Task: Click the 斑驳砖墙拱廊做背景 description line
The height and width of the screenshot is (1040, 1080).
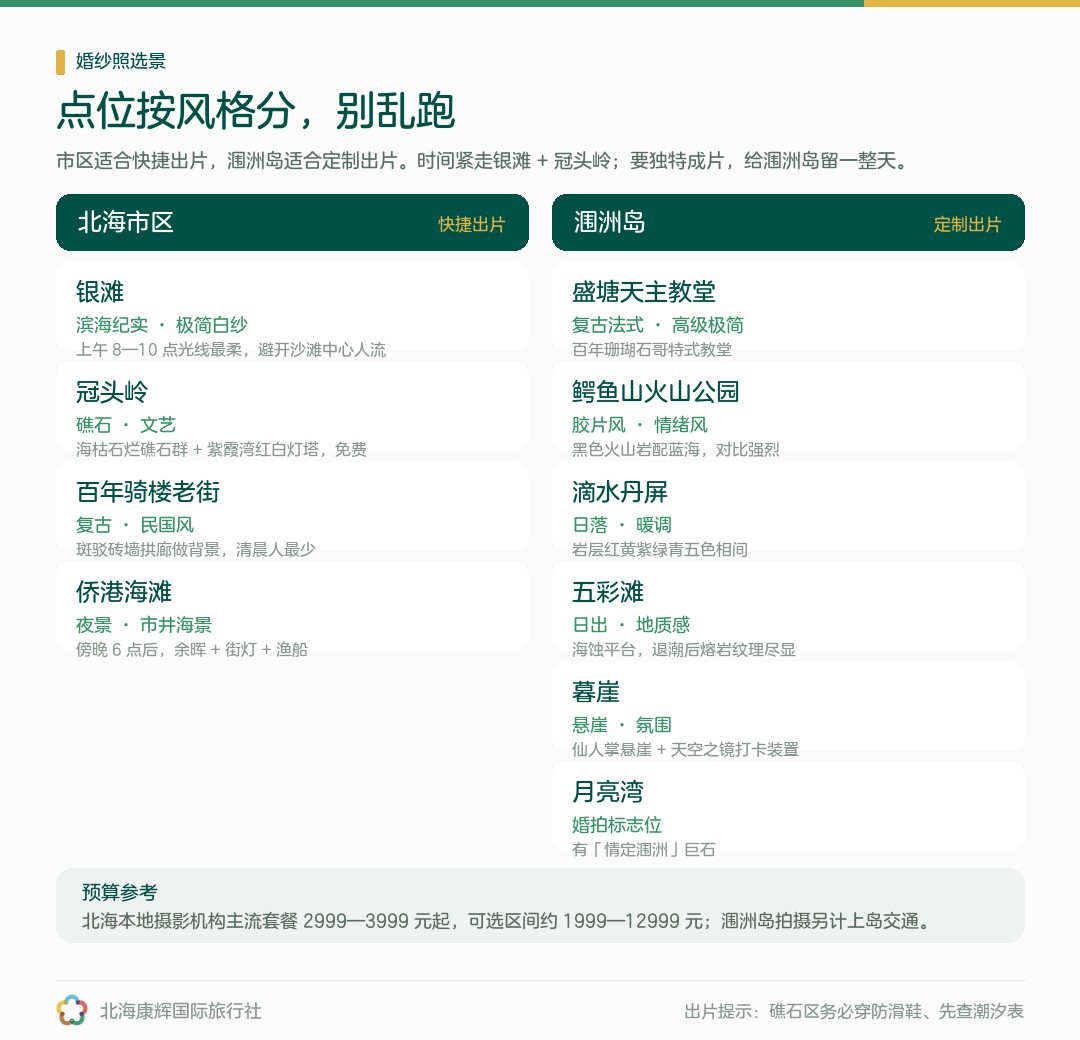Action: [x=196, y=550]
